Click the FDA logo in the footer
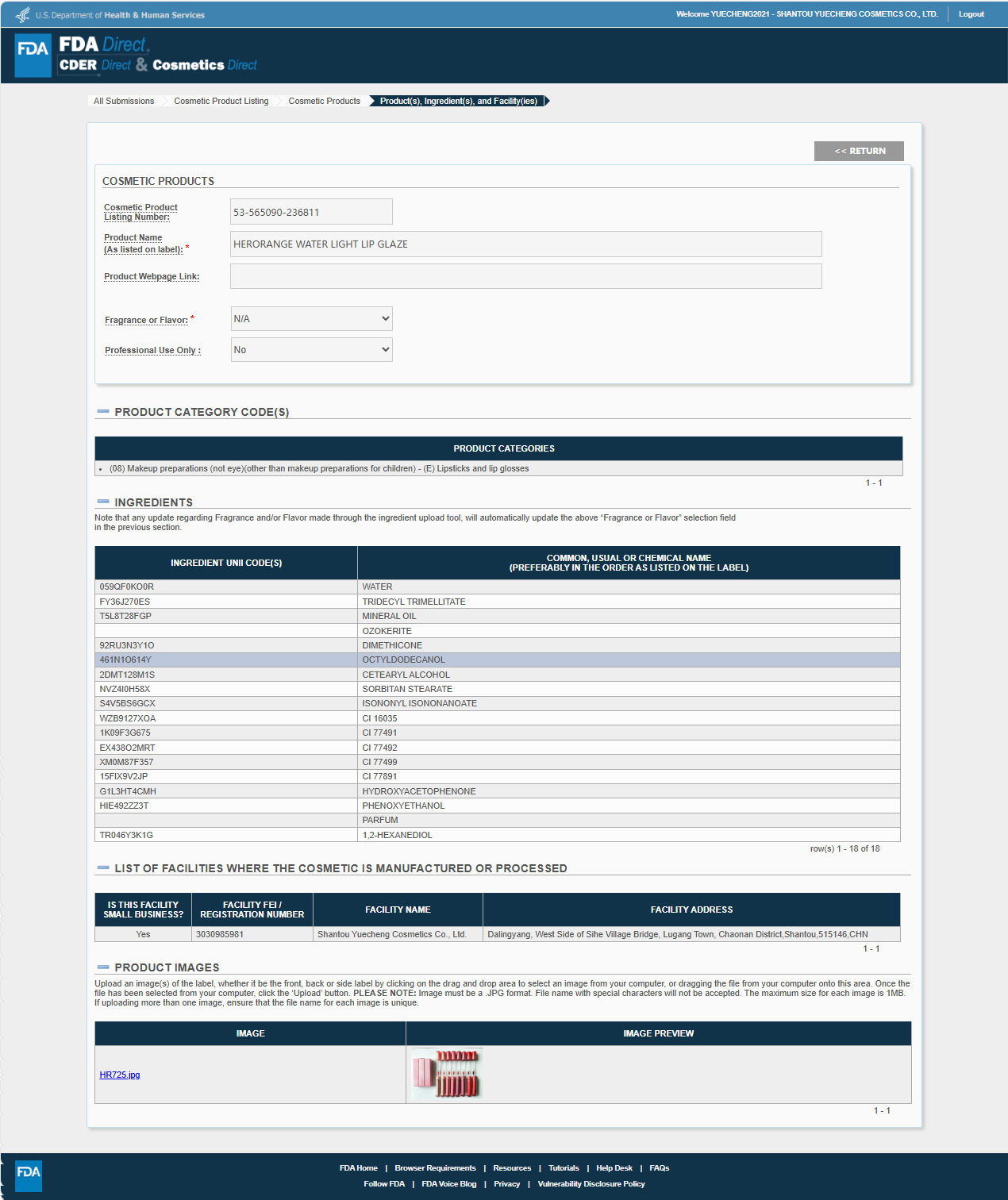Screen dimensions: 1008x1200 [x=29, y=1175]
